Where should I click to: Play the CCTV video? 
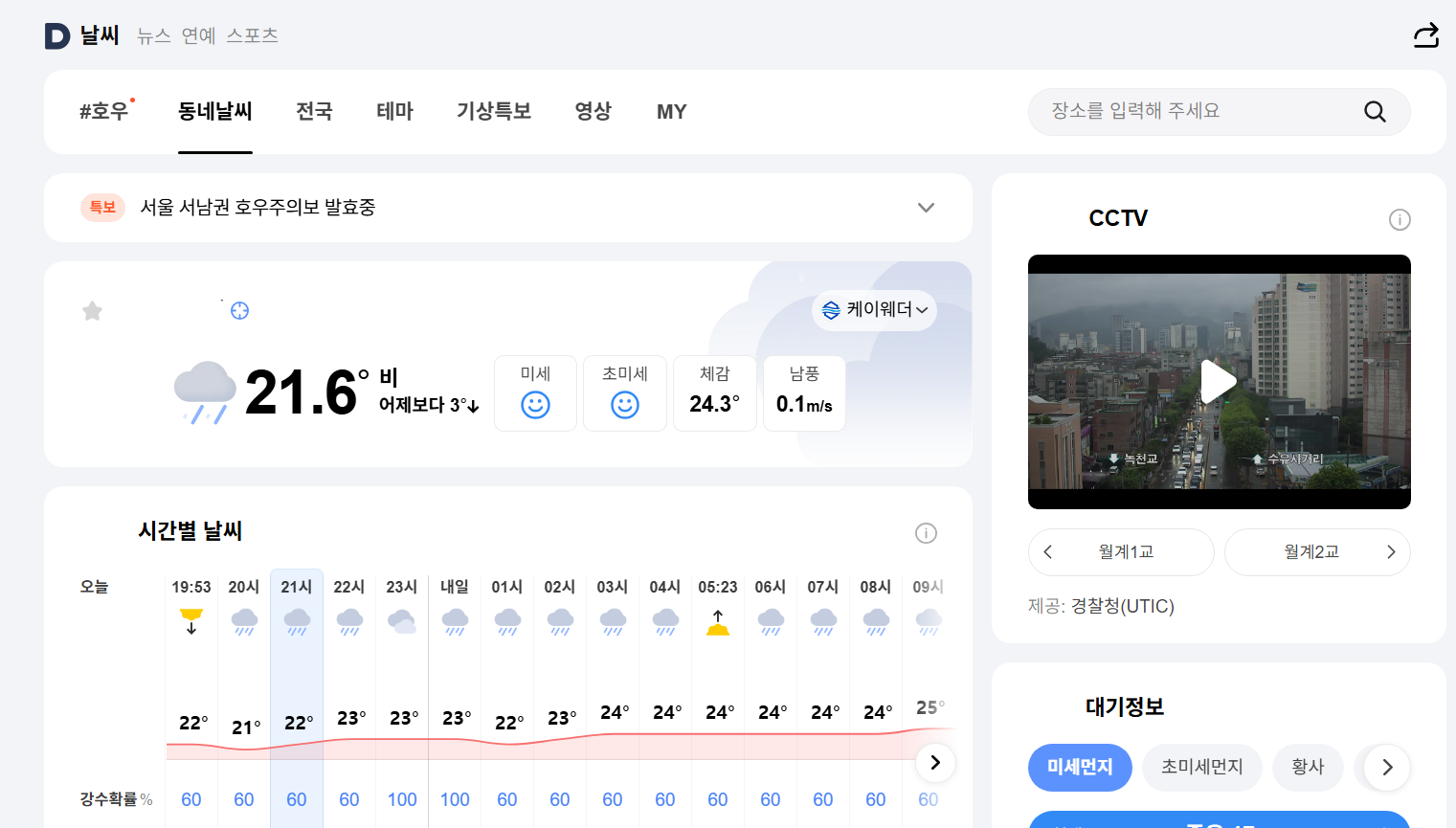coord(1219,381)
